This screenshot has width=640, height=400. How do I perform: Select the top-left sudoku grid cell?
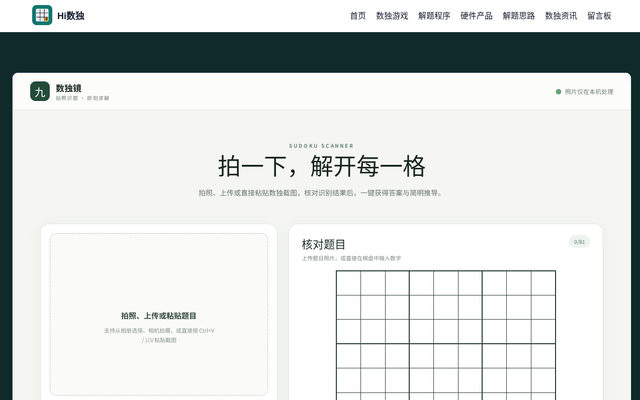(349, 283)
